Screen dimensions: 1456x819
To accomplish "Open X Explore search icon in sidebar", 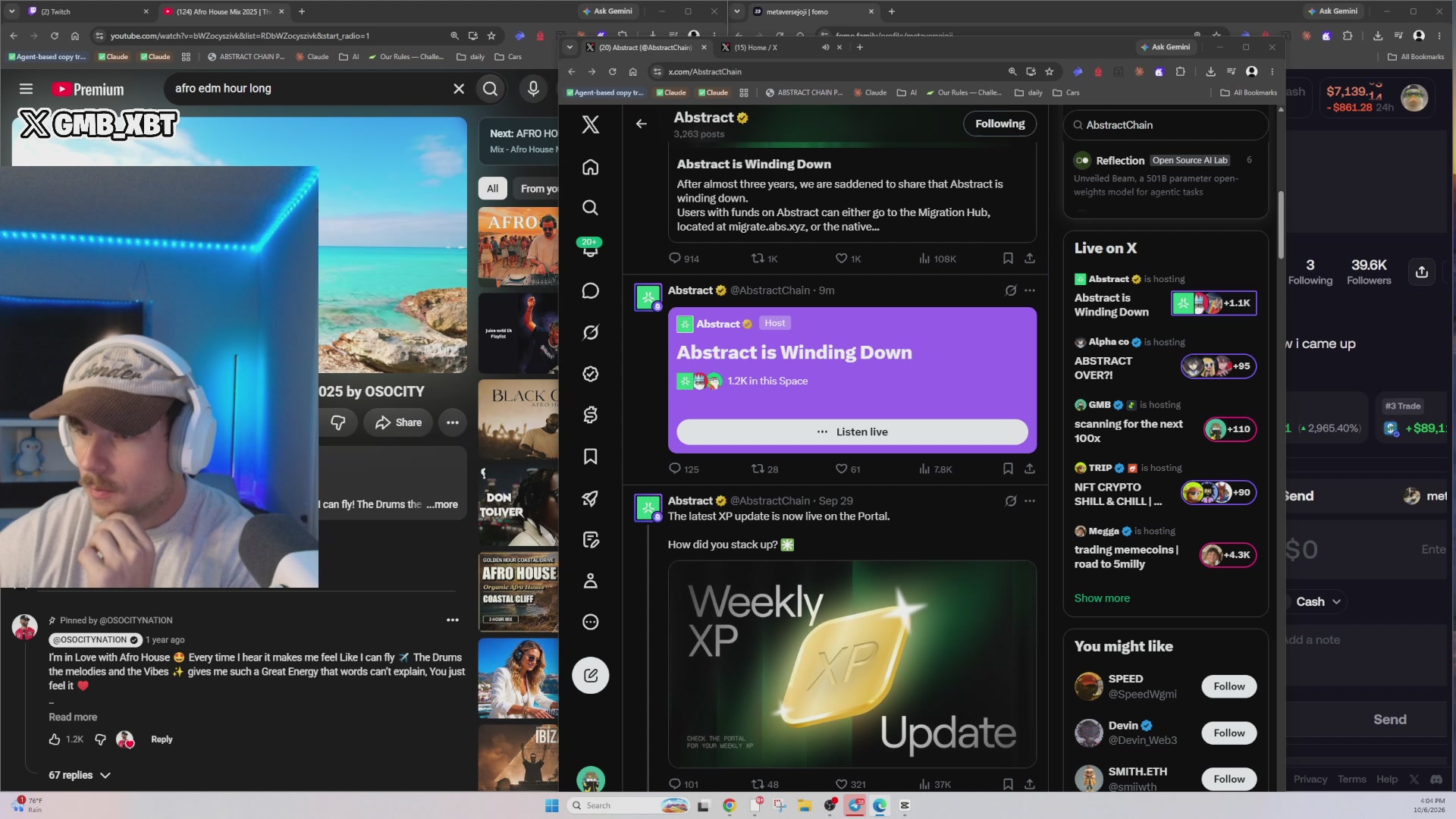I will [x=591, y=208].
